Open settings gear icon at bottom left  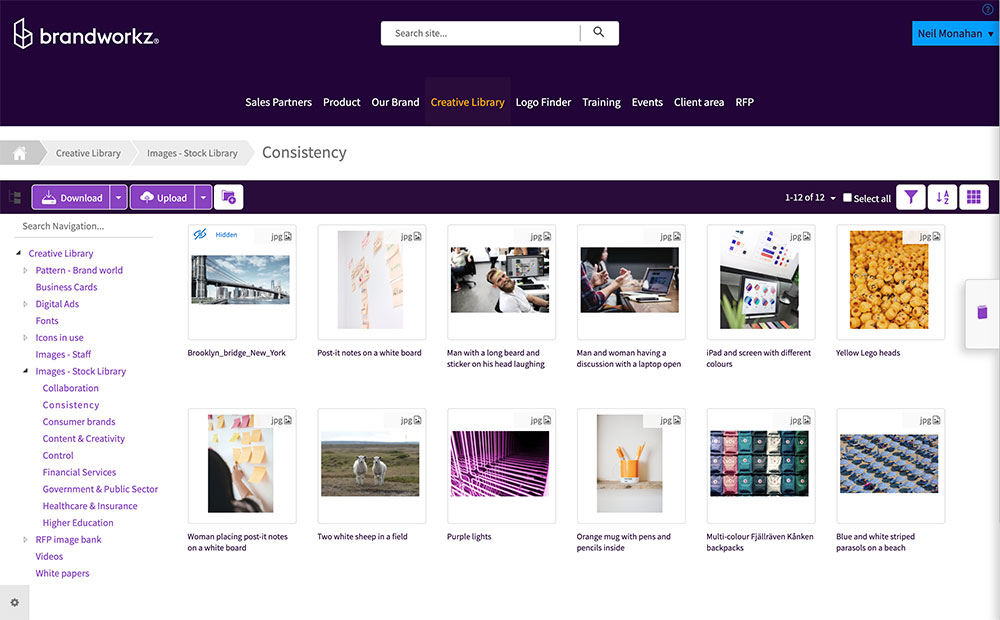coord(15,602)
